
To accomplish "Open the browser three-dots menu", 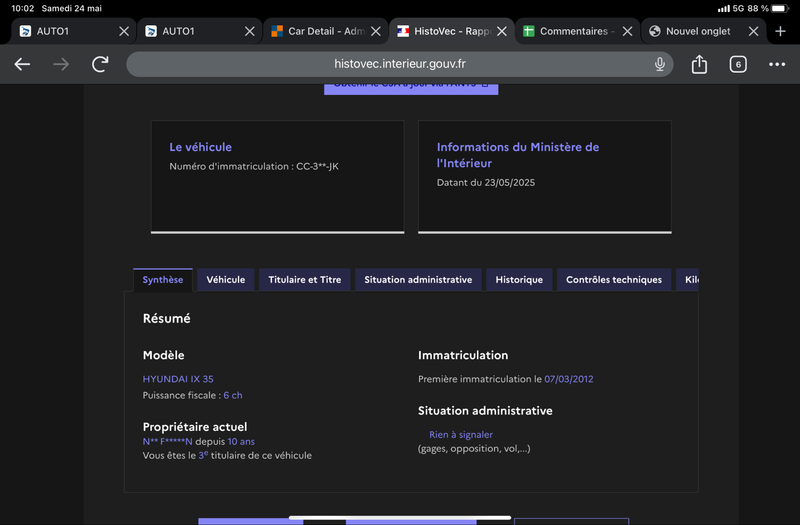I will point(777,64).
